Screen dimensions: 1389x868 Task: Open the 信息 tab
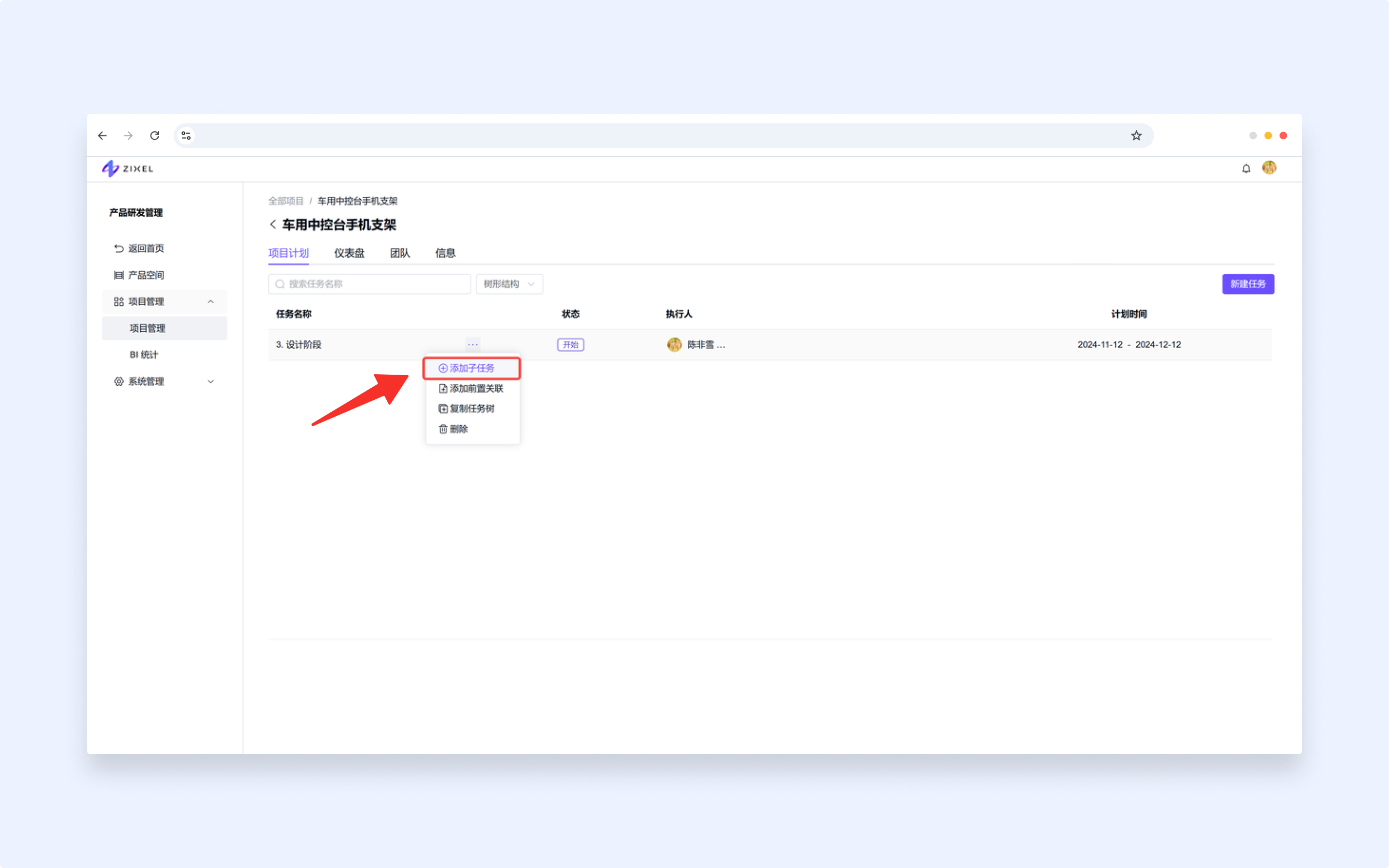tap(446, 253)
